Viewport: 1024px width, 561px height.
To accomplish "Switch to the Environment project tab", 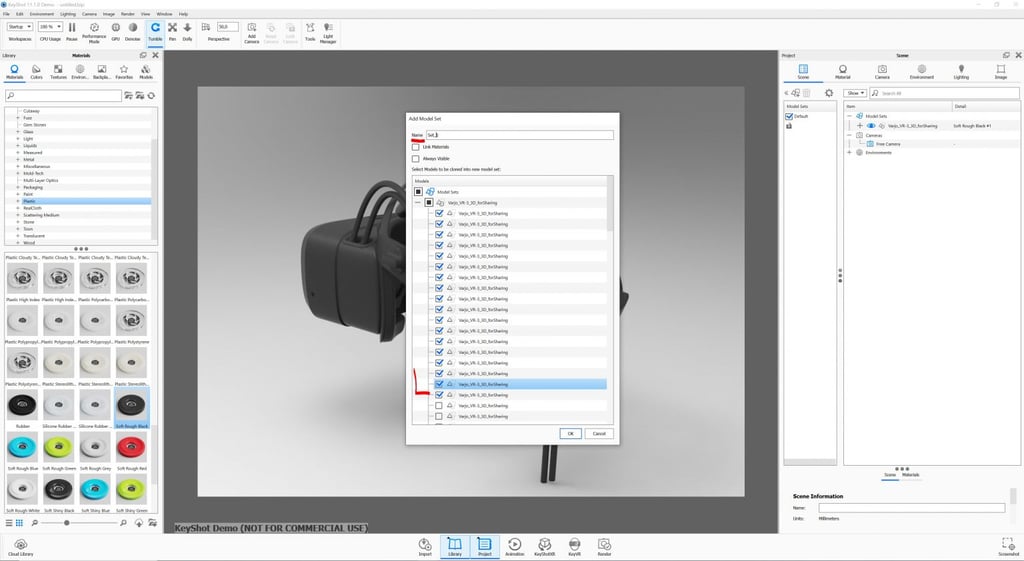I will coord(921,70).
